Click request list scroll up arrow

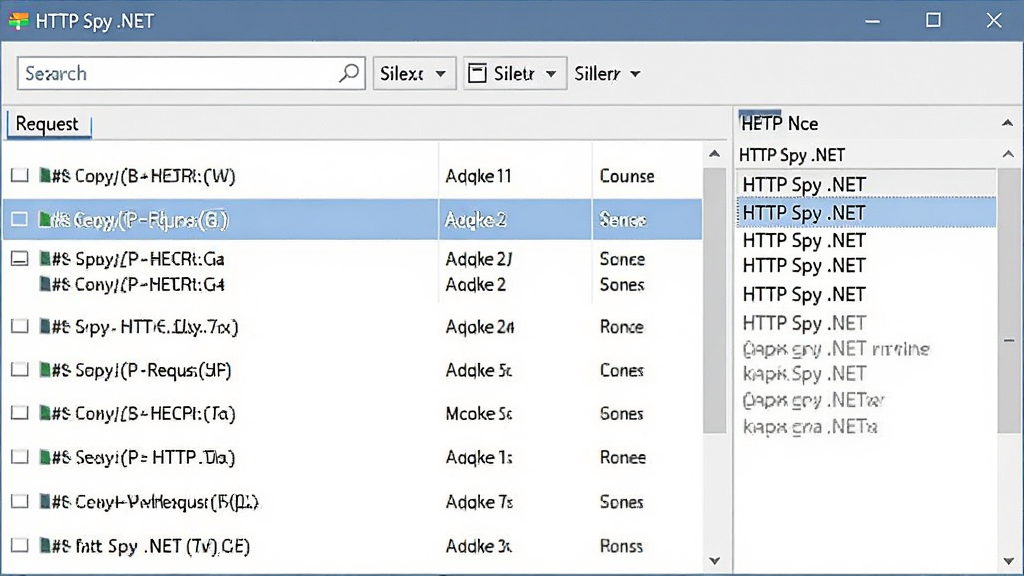714,154
